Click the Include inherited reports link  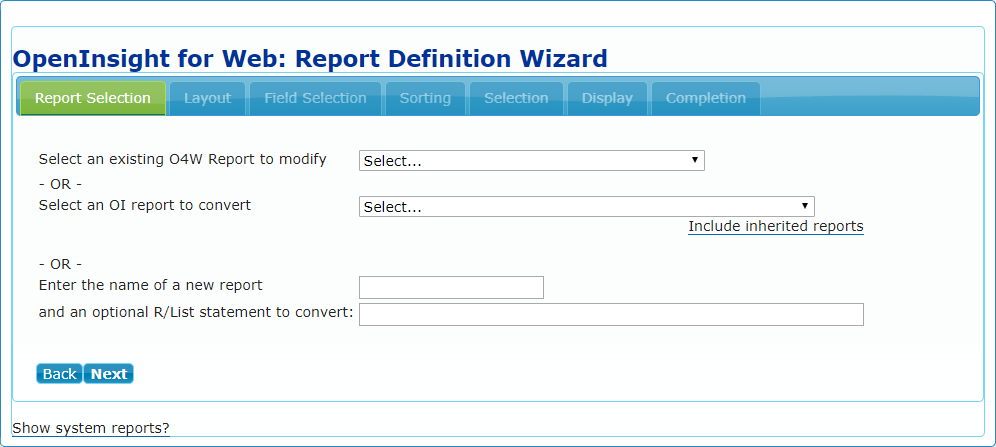(776, 226)
